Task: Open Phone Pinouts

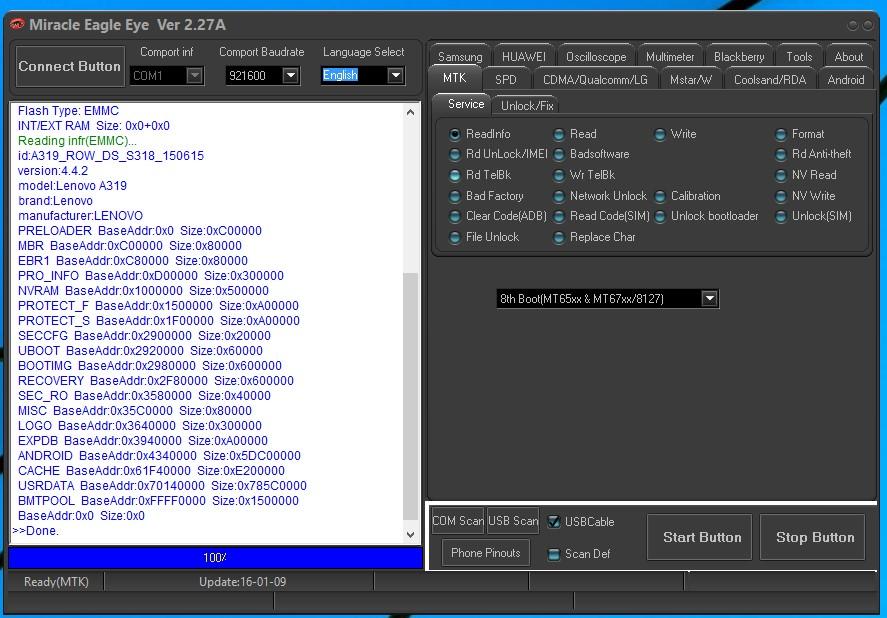Action: point(485,553)
